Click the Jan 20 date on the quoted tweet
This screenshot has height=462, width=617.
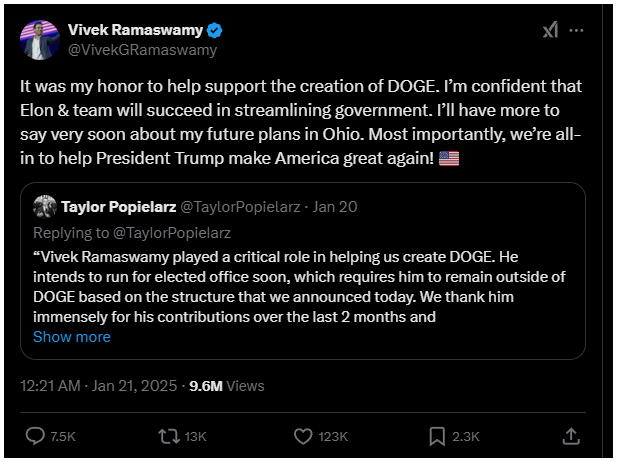click(x=335, y=207)
